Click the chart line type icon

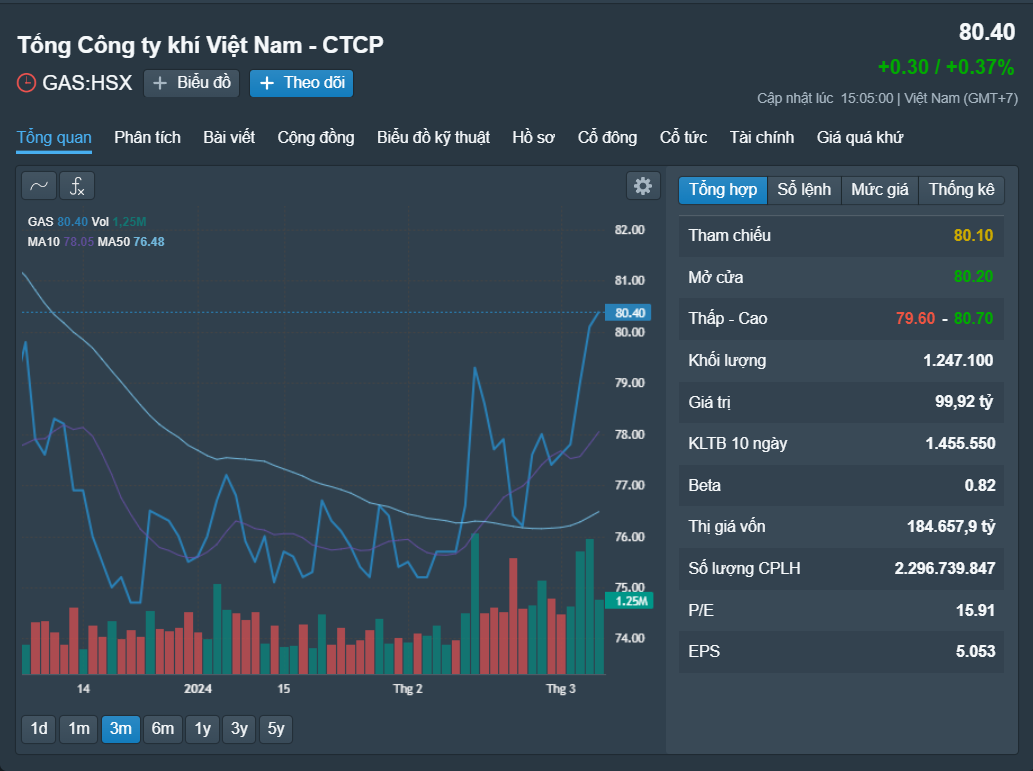click(39, 186)
